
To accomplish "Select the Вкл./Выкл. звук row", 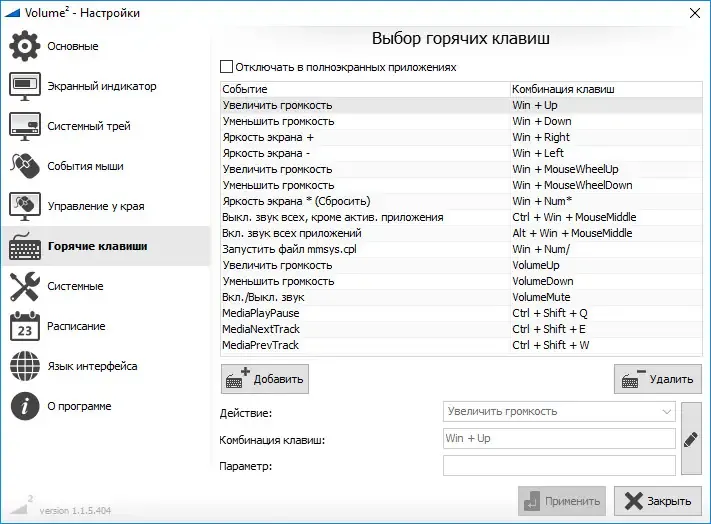I will point(462,297).
